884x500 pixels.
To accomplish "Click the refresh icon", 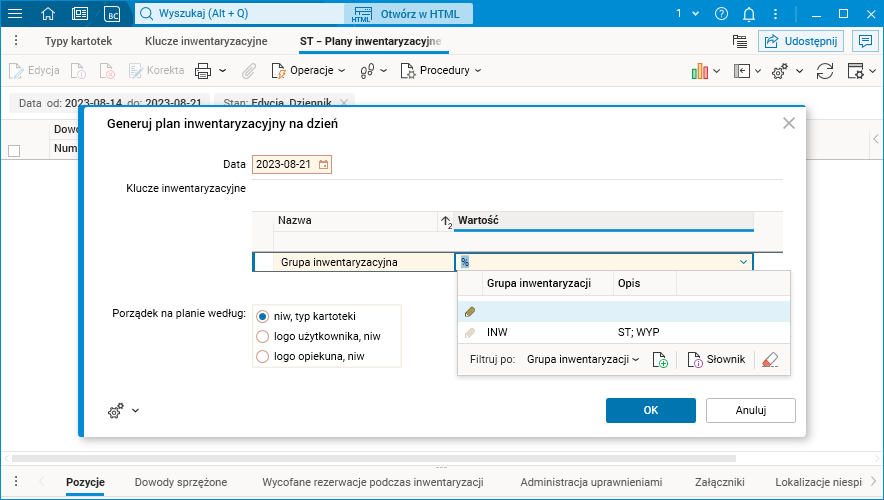I will (x=825, y=71).
